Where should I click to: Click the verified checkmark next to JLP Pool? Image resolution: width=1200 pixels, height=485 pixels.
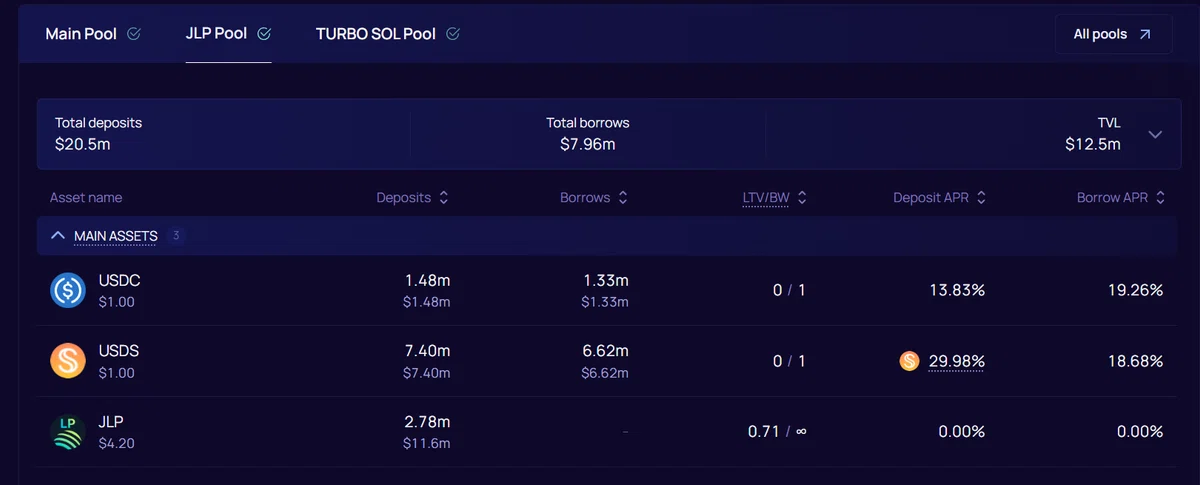tap(264, 34)
